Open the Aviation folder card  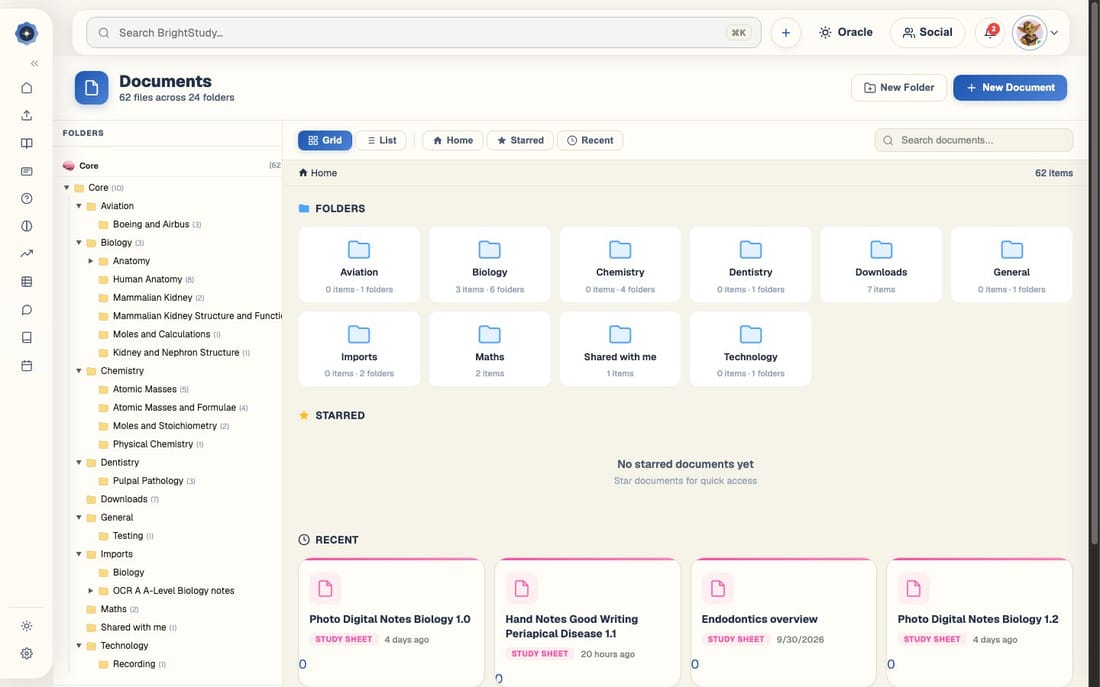click(359, 265)
